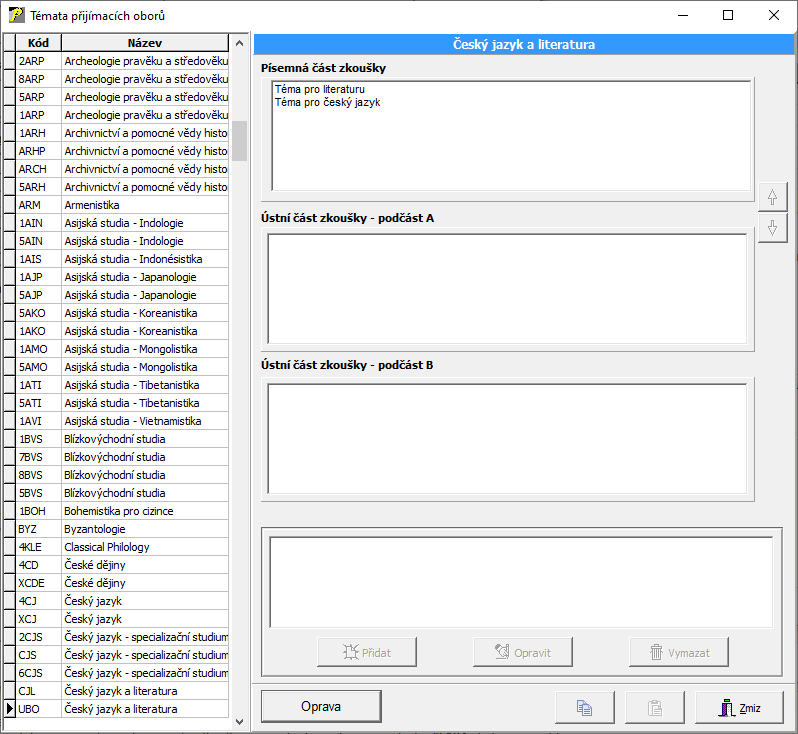Viewport: 798px width, 734px height.
Task: Click the Opravit button
Action: pyautogui.click(x=522, y=652)
